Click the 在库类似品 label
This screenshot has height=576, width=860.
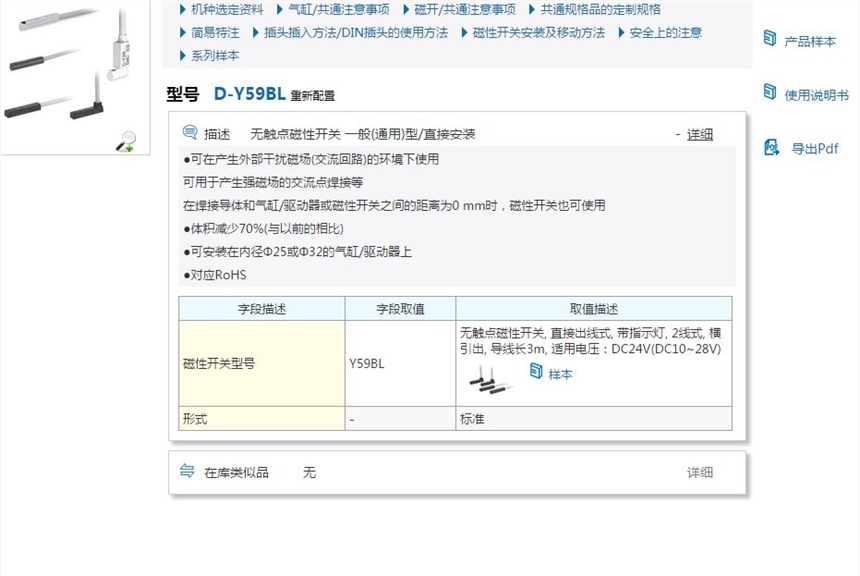pyautogui.click(x=236, y=472)
